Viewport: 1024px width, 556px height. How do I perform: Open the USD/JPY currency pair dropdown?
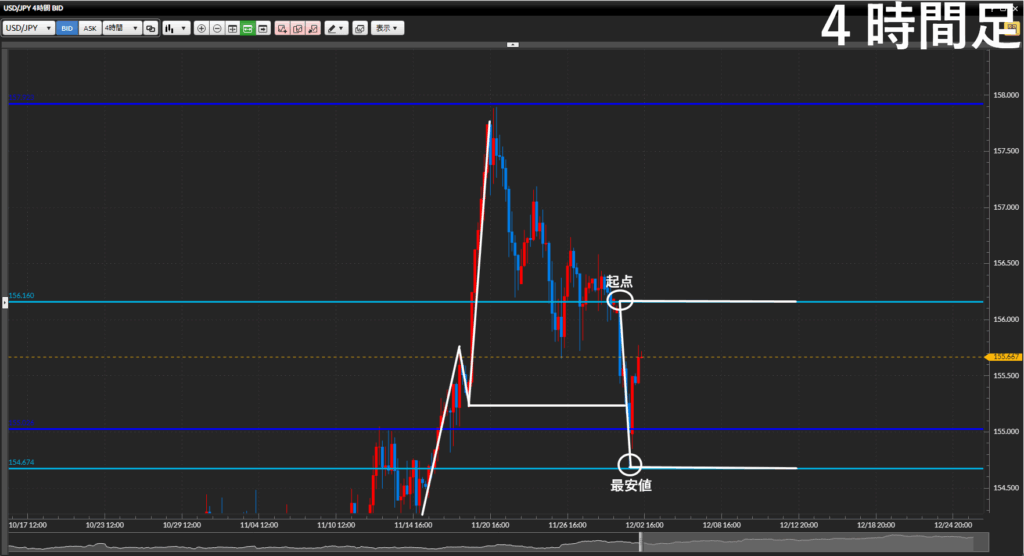pos(28,28)
